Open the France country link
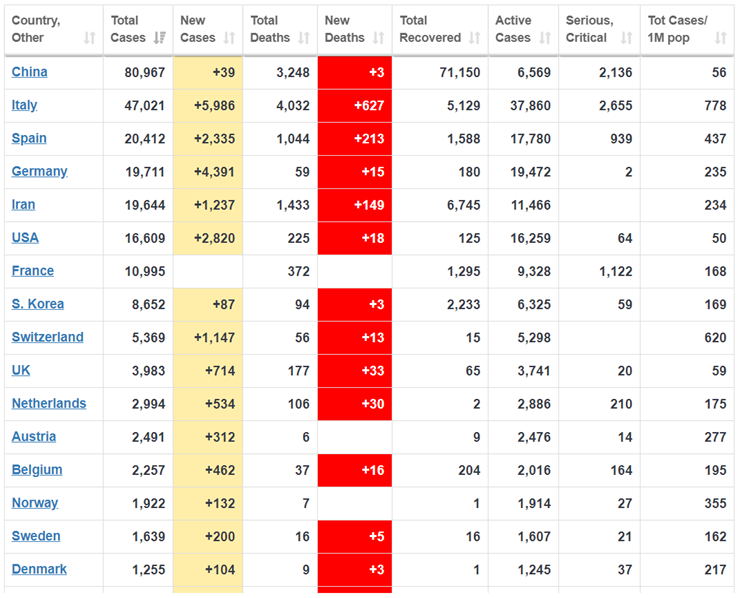Image resolution: width=756 pixels, height=598 pixels. 33,271
